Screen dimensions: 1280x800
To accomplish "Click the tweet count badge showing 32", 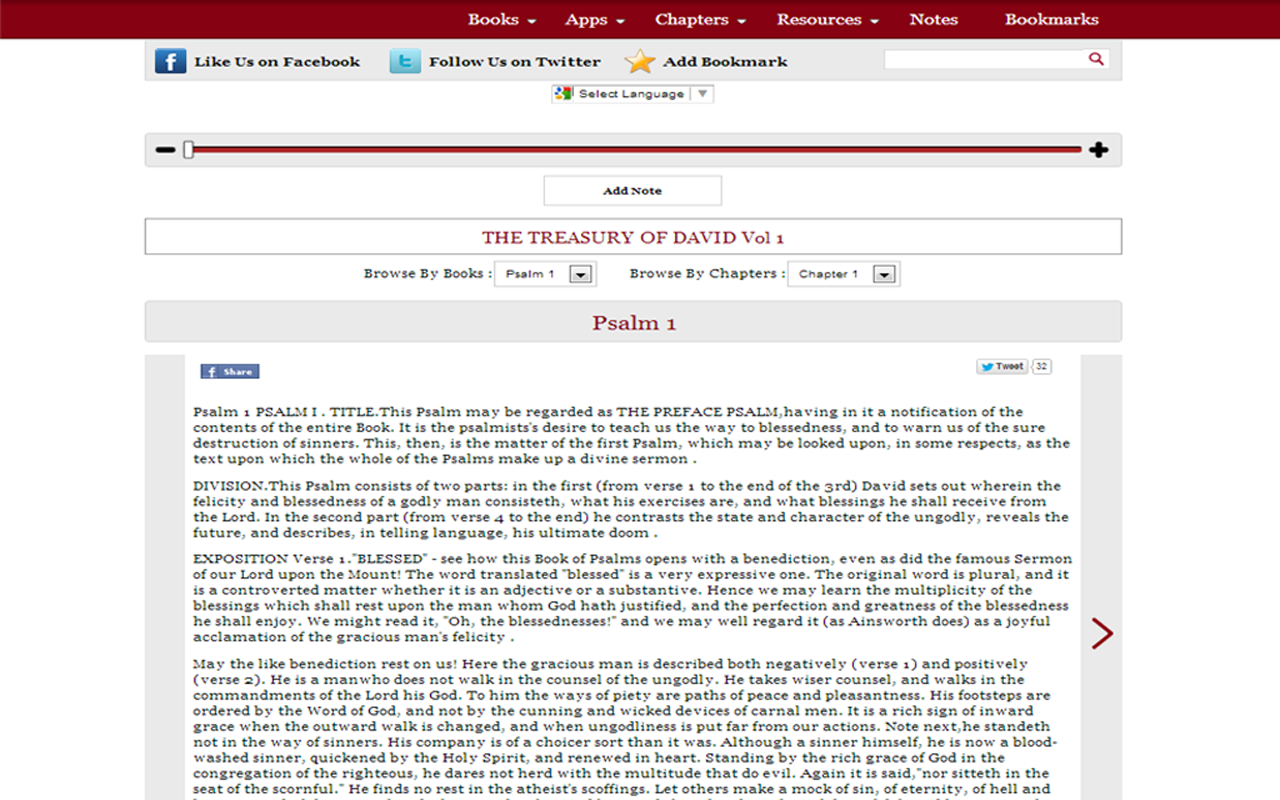I will tap(1040, 366).
